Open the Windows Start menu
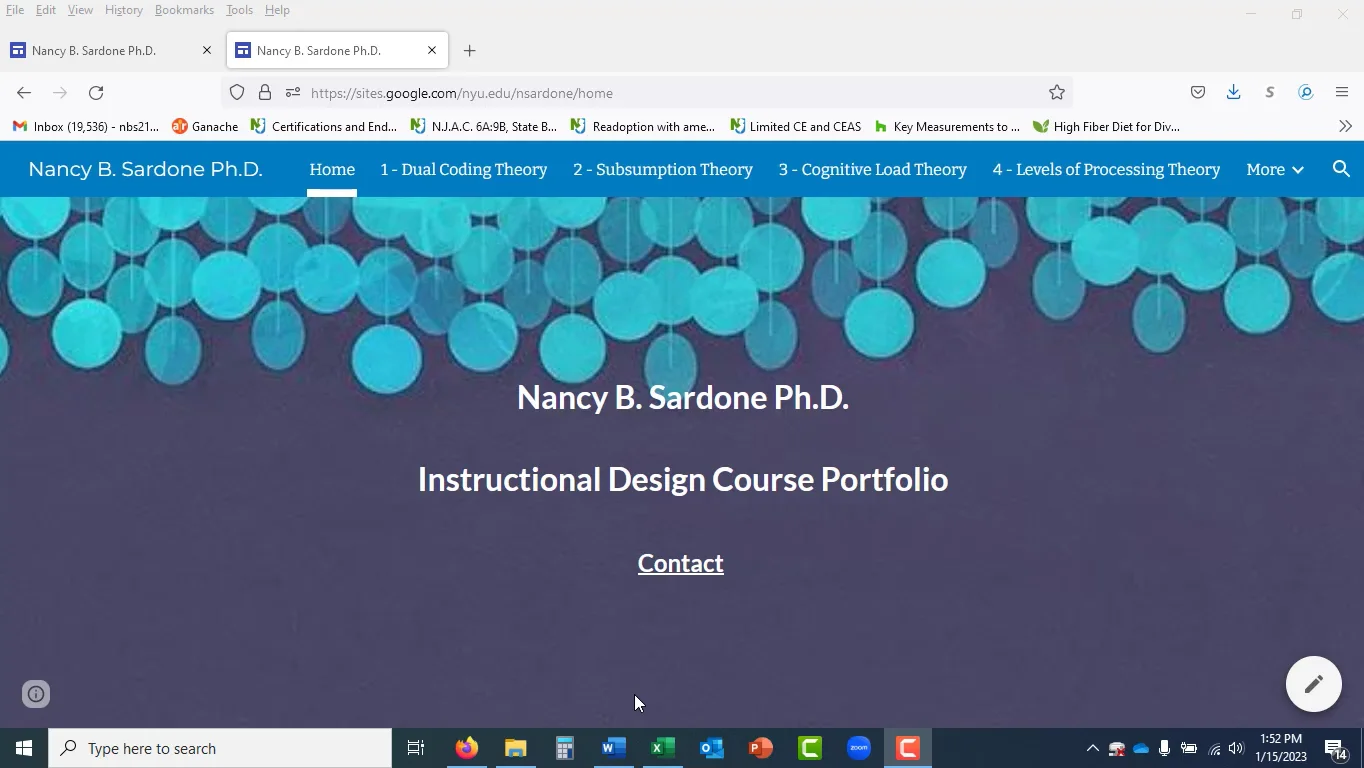The height and width of the screenshot is (768, 1364). tap(24, 748)
